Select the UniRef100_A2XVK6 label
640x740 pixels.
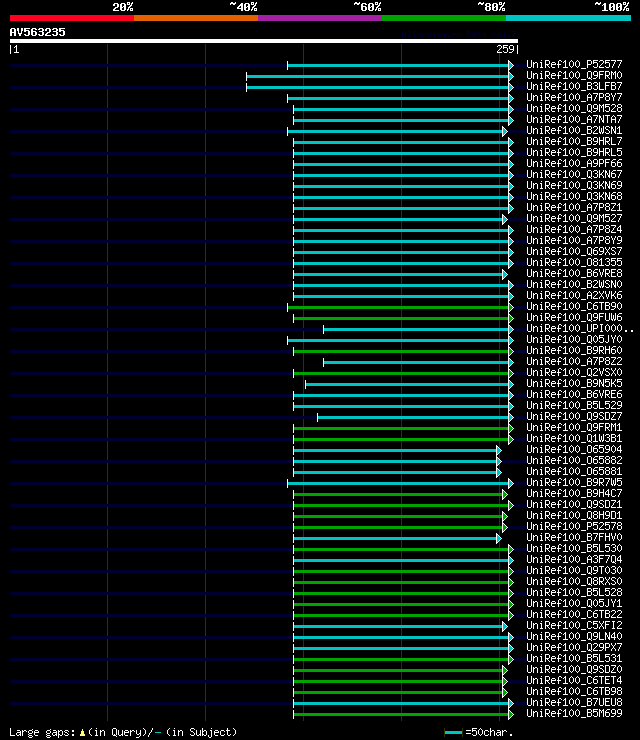pos(574,295)
